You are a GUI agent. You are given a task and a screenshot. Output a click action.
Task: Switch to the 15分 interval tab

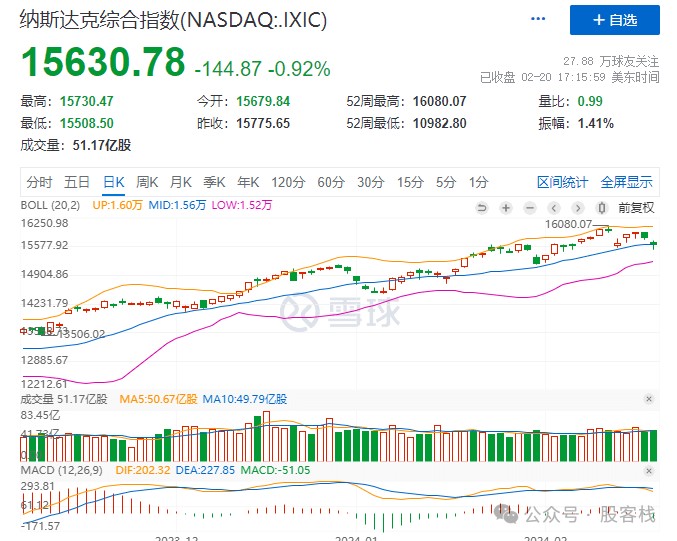tap(410, 182)
